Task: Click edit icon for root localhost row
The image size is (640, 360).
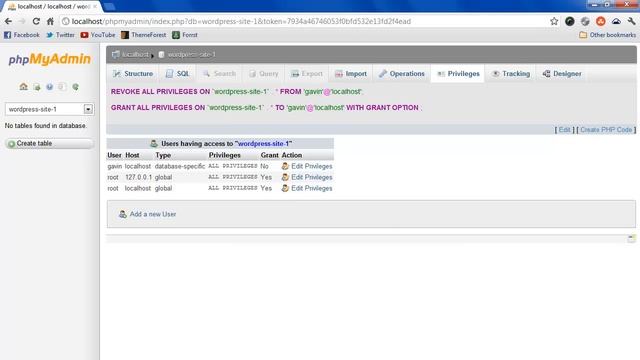Action: [x=285, y=188]
